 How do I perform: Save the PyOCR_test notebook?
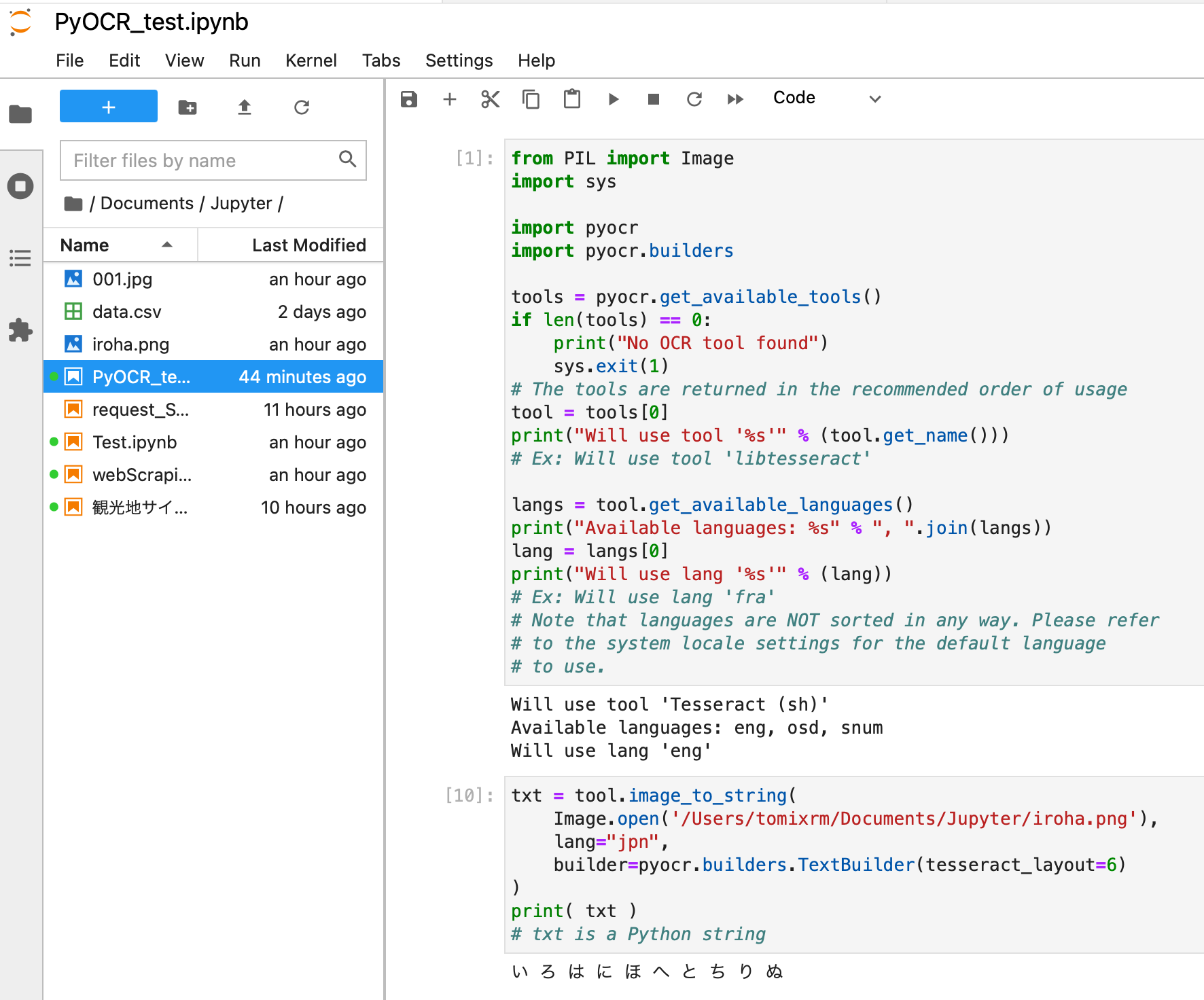point(408,99)
